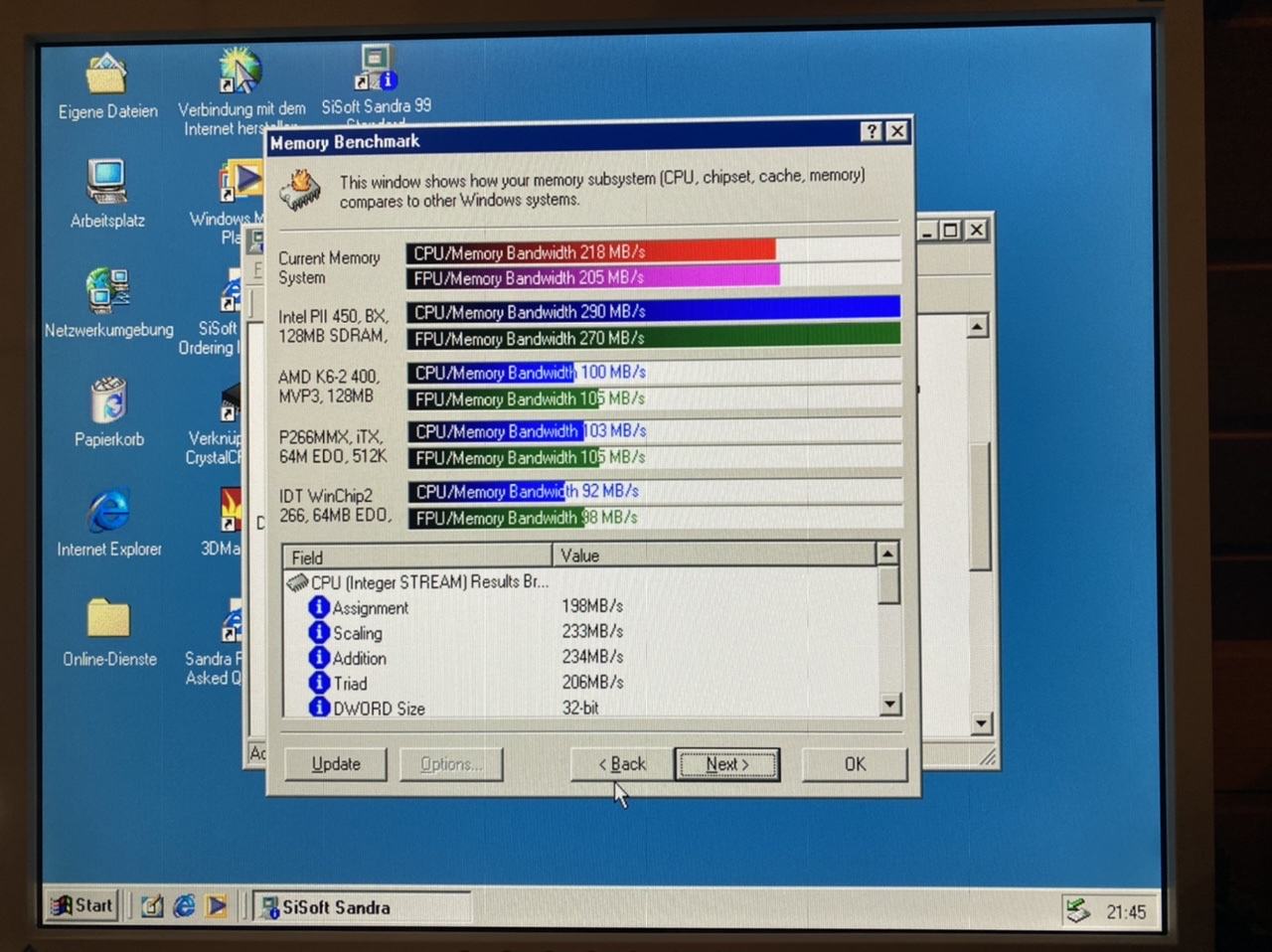
Task: Select the current system FPU/Memory Bandwidth 205 MB/s bar
Action: tap(654, 277)
